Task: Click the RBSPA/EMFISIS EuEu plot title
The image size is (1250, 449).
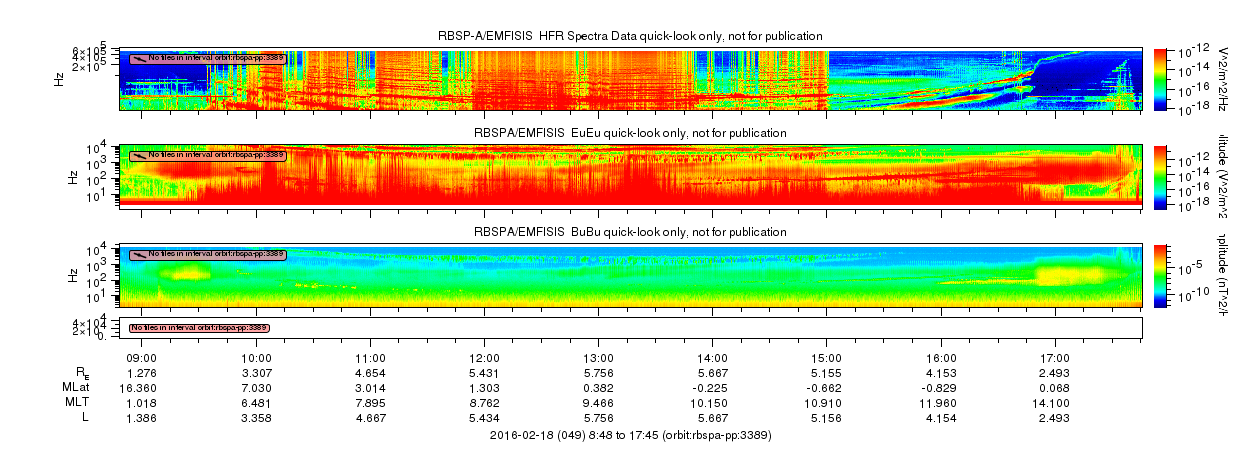Action: [x=631, y=133]
